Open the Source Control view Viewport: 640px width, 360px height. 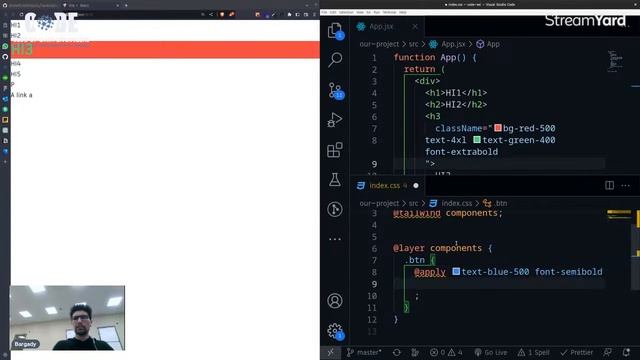click(x=336, y=91)
